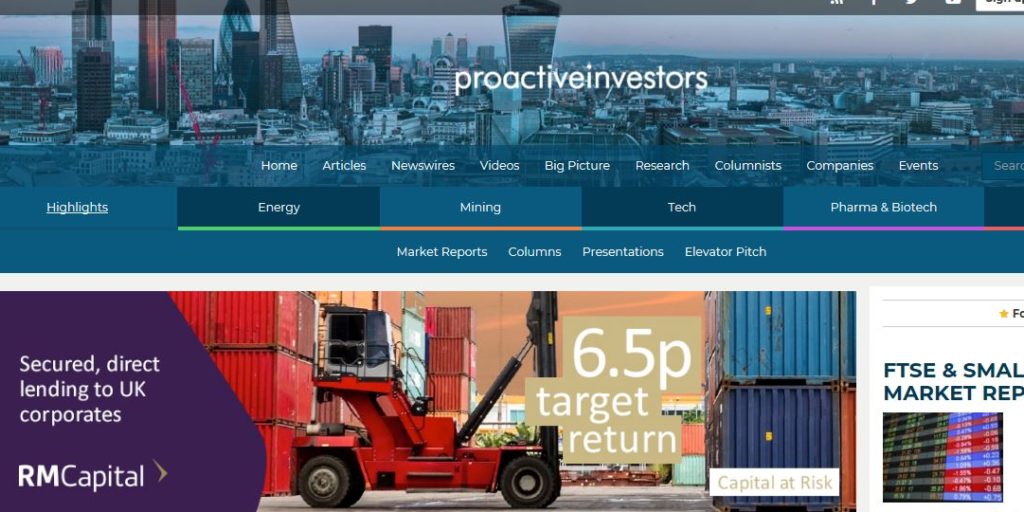This screenshot has height=512, width=1024.
Task: Go to the Home menu item
Action: 279,166
